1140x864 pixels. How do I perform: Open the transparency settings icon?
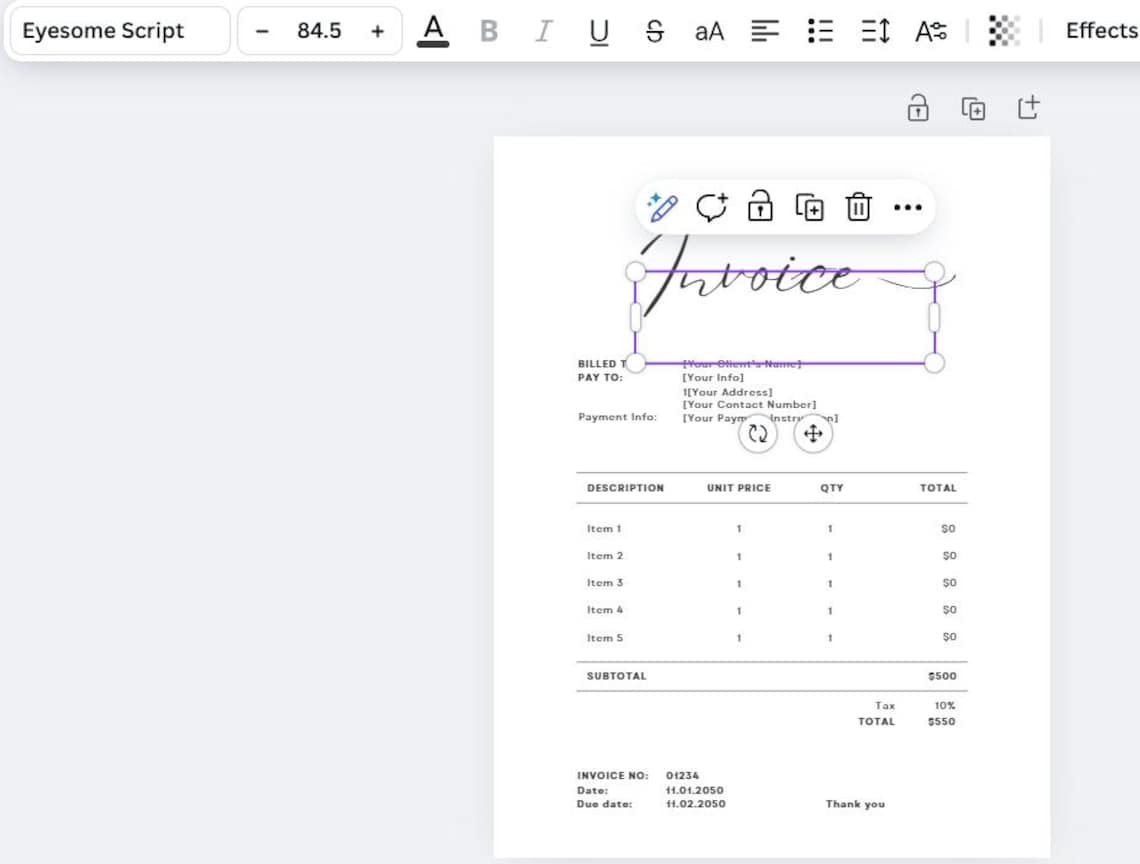(x=1004, y=31)
